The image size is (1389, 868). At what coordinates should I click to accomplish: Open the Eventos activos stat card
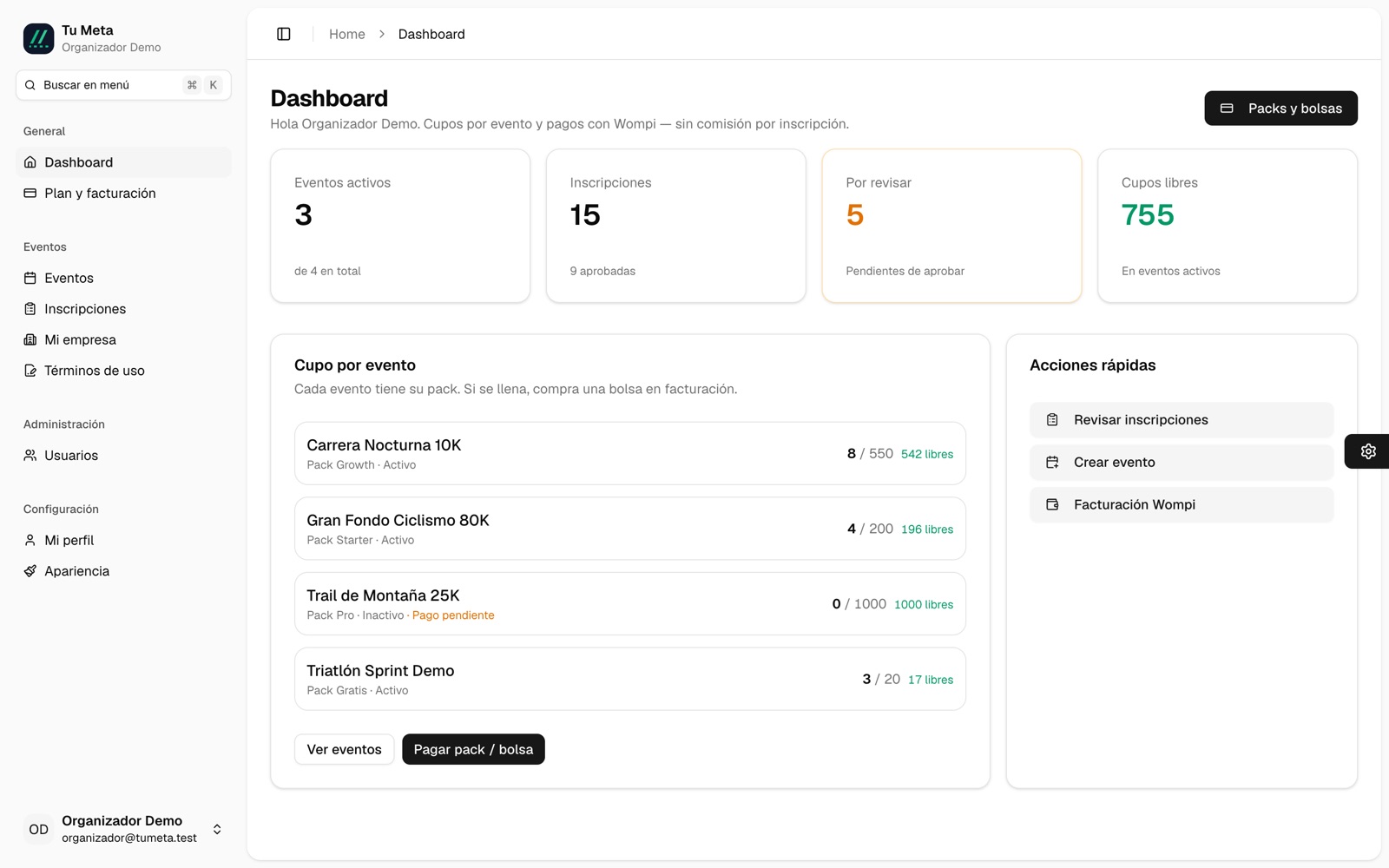[x=400, y=226]
